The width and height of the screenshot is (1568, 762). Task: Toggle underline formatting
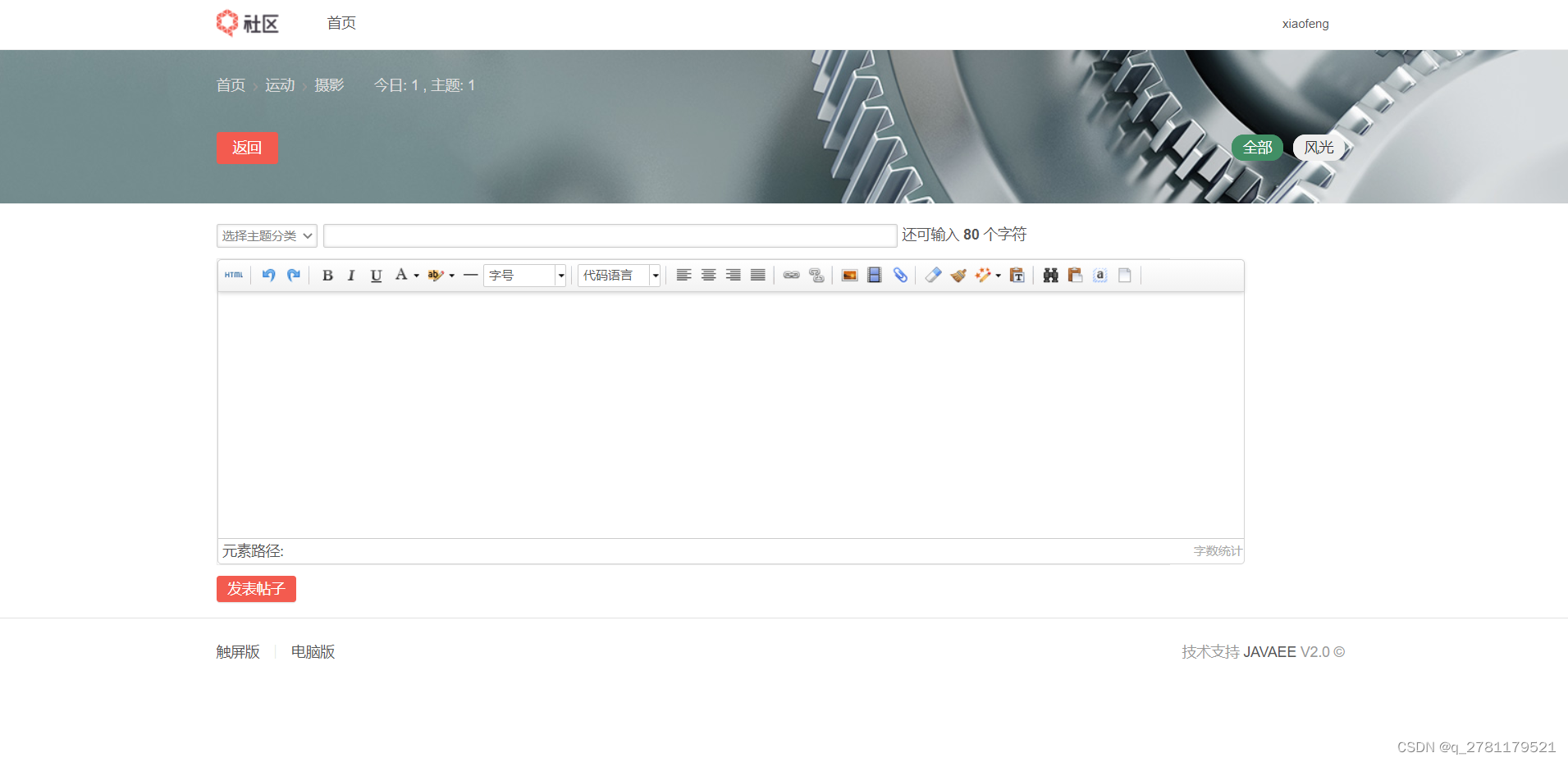click(376, 276)
